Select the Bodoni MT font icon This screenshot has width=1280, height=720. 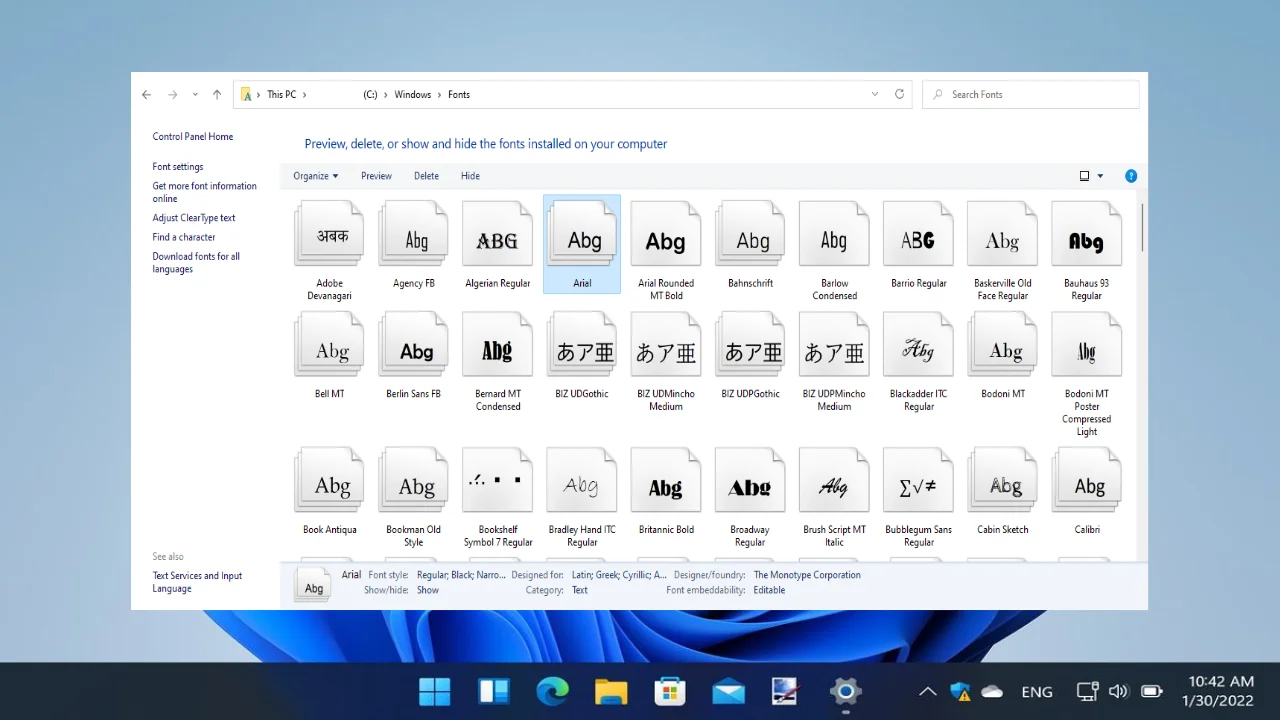[x=1002, y=346]
